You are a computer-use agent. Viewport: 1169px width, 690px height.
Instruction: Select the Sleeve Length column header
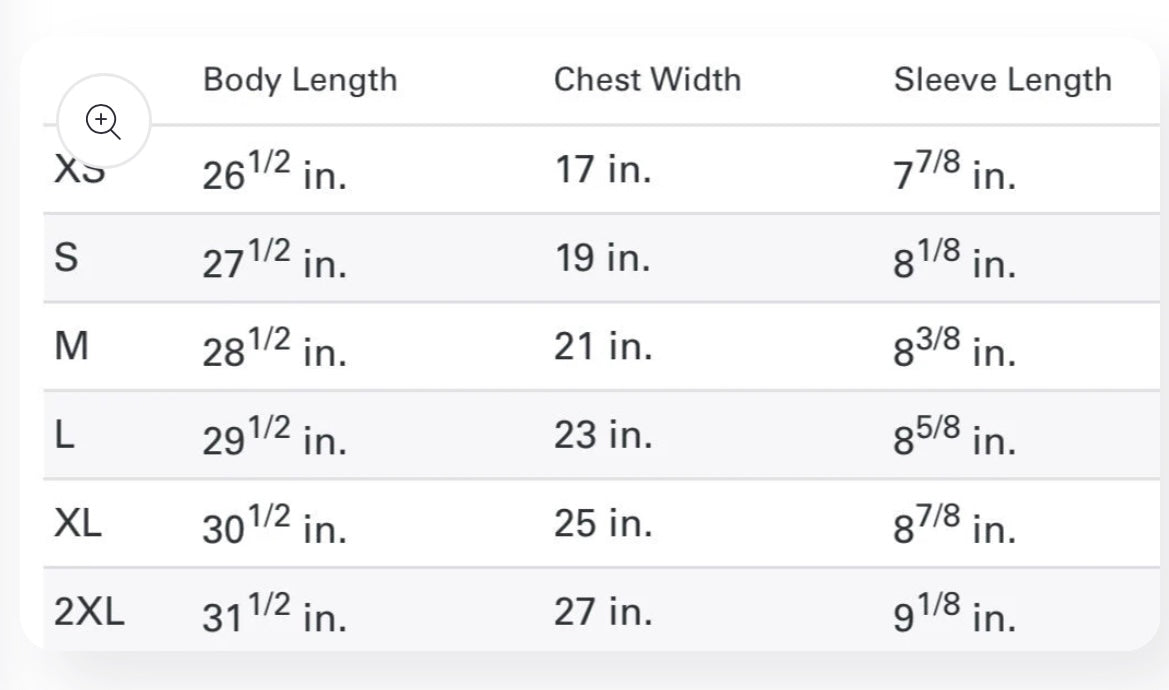[1003, 80]
